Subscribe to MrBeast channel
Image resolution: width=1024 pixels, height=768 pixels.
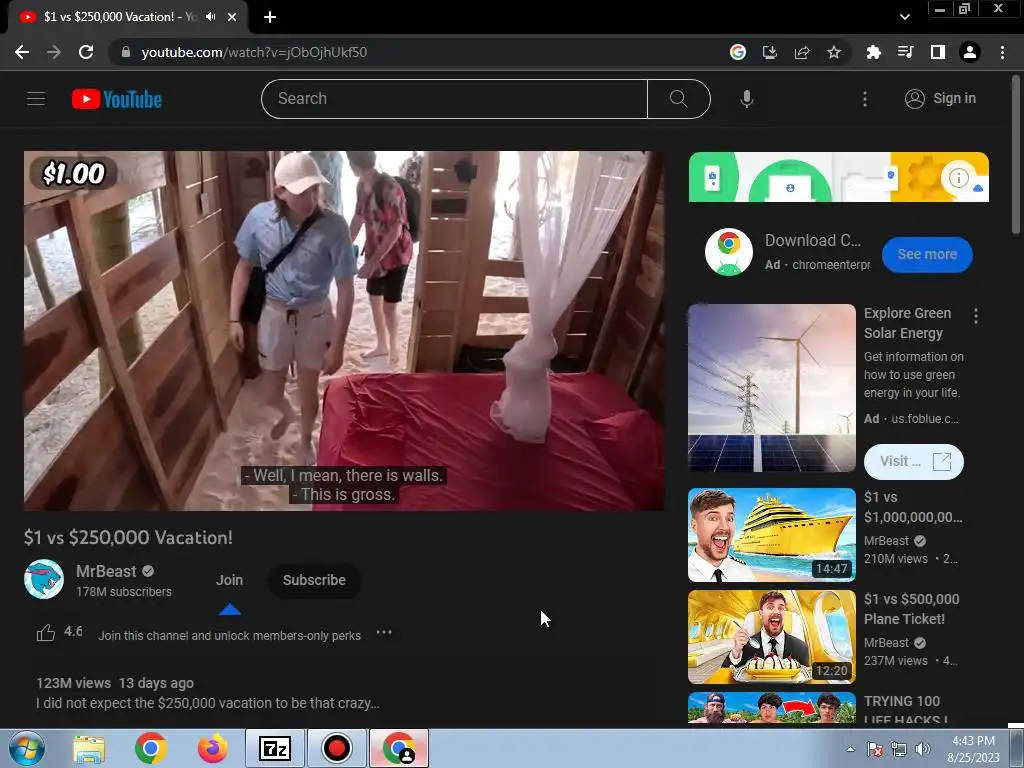[x=314, y=580]
